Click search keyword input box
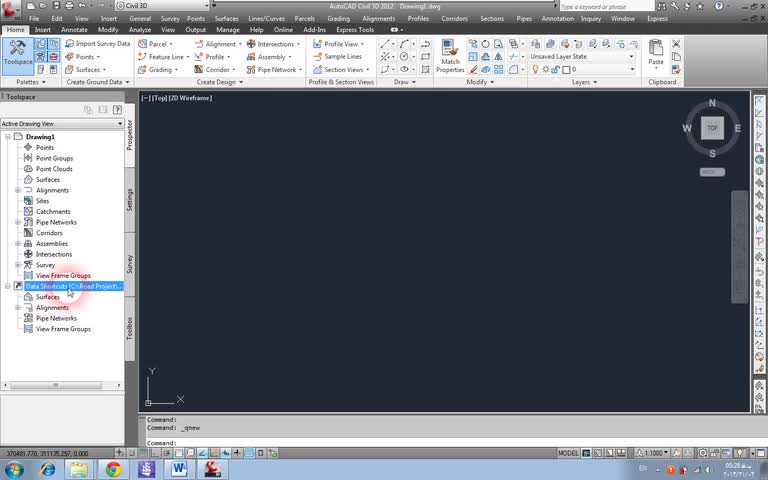768x480 pixels. [x=607, y=6]
